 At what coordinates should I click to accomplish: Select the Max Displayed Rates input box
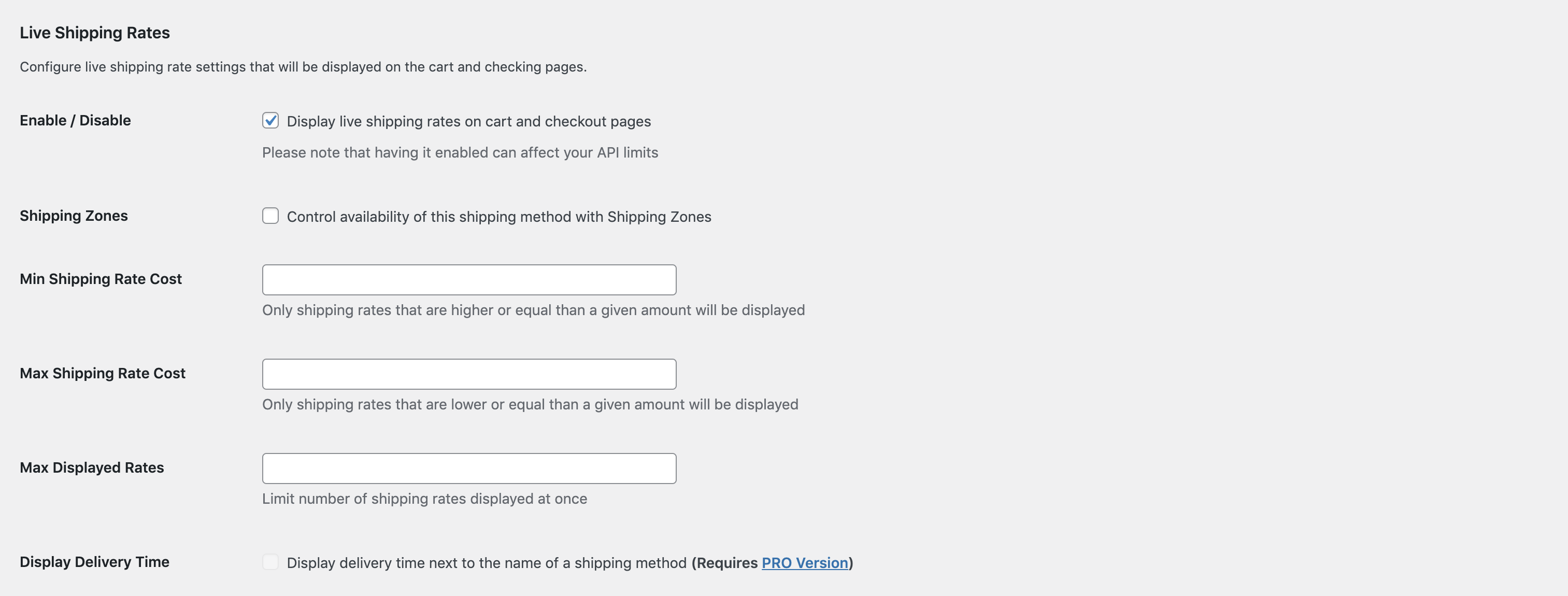click(x=469, y=468)
